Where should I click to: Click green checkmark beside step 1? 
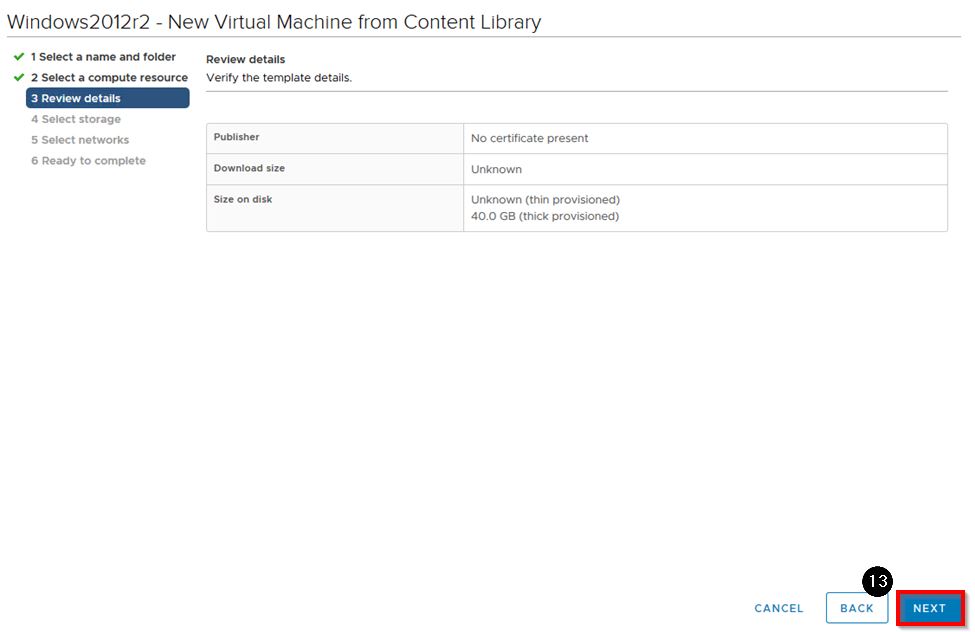(19, 57)
